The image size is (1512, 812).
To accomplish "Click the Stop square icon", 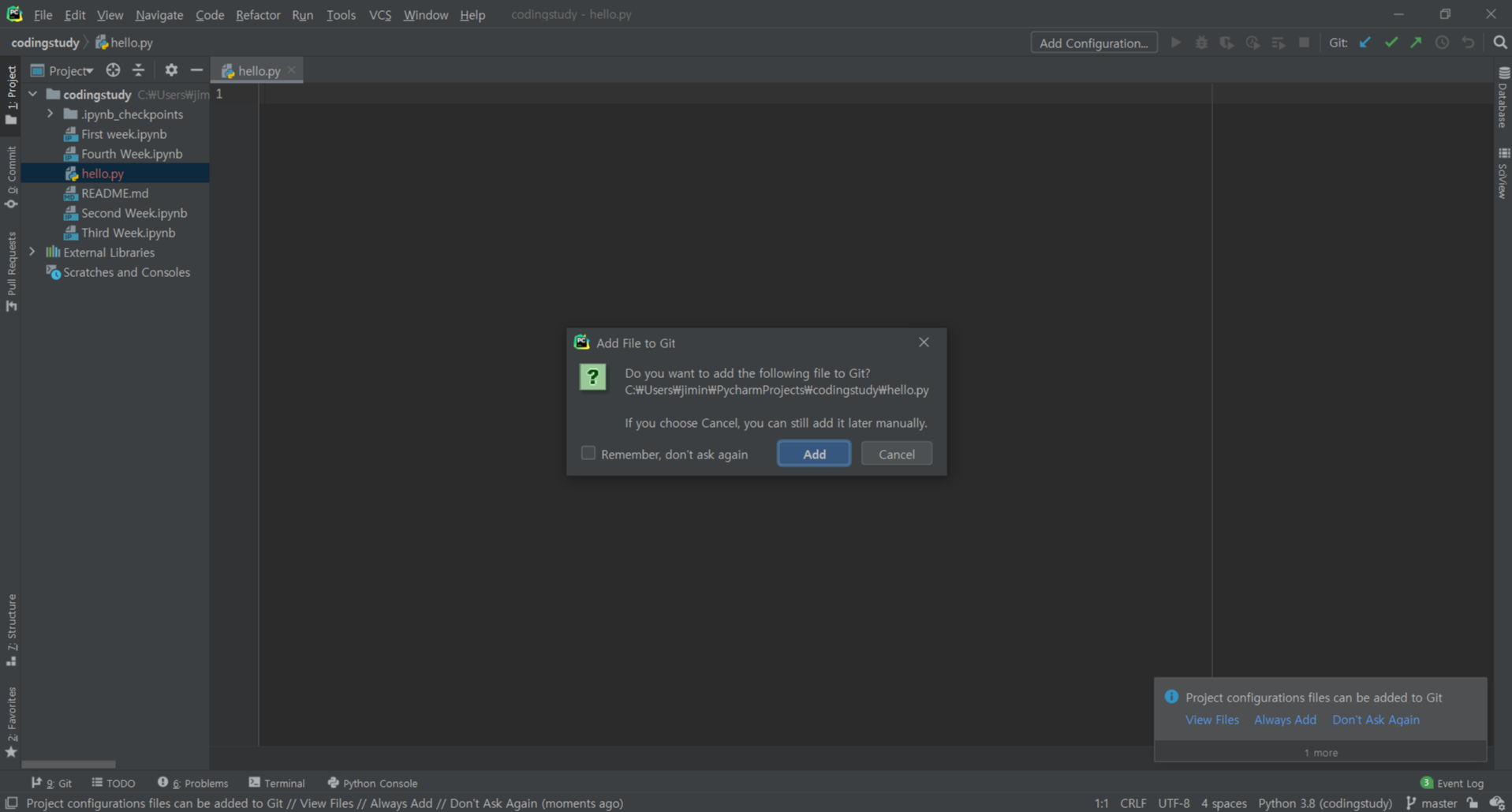I will click(1304, 43).
